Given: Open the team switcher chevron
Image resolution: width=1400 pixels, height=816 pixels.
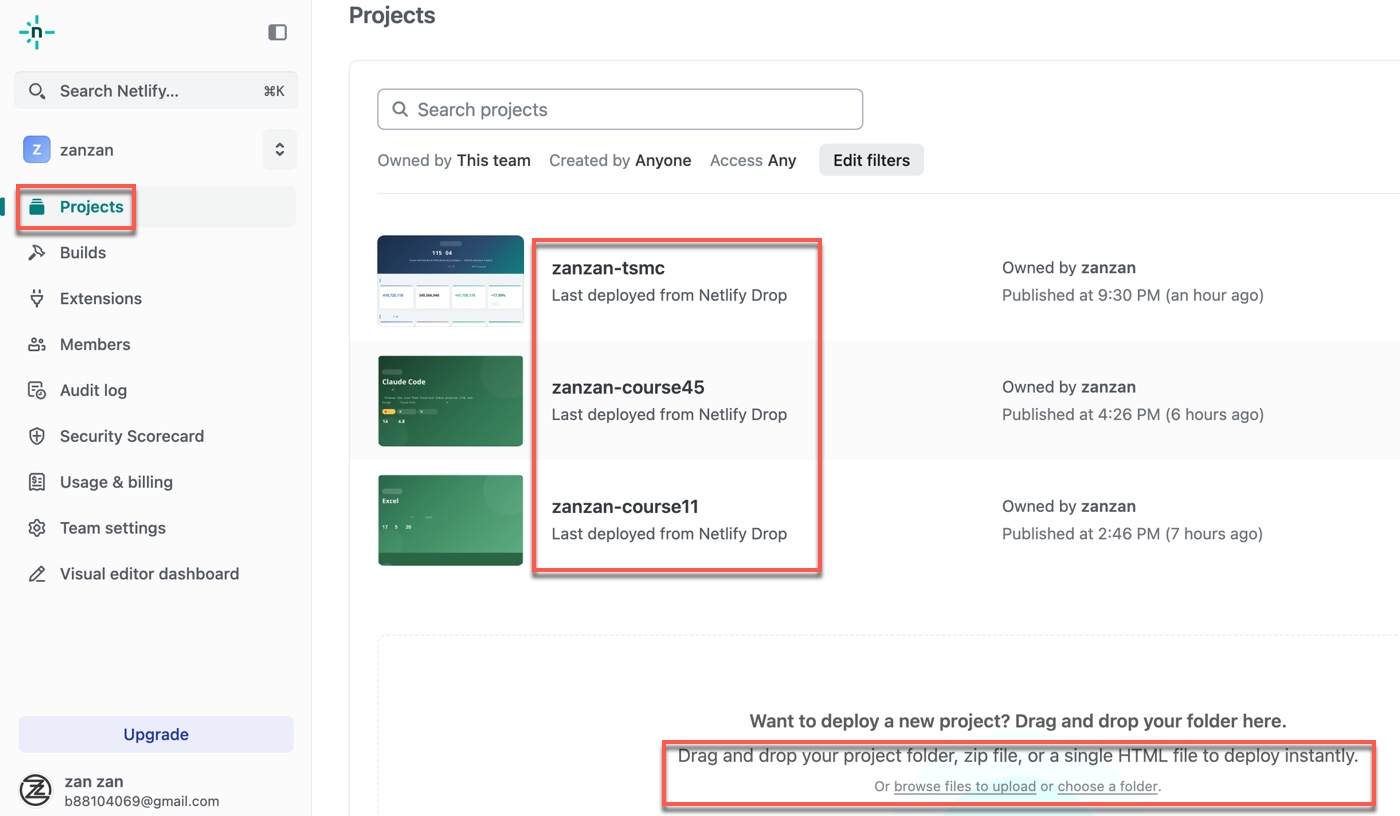Looking at the screenshot, I should tap(280, 150).
